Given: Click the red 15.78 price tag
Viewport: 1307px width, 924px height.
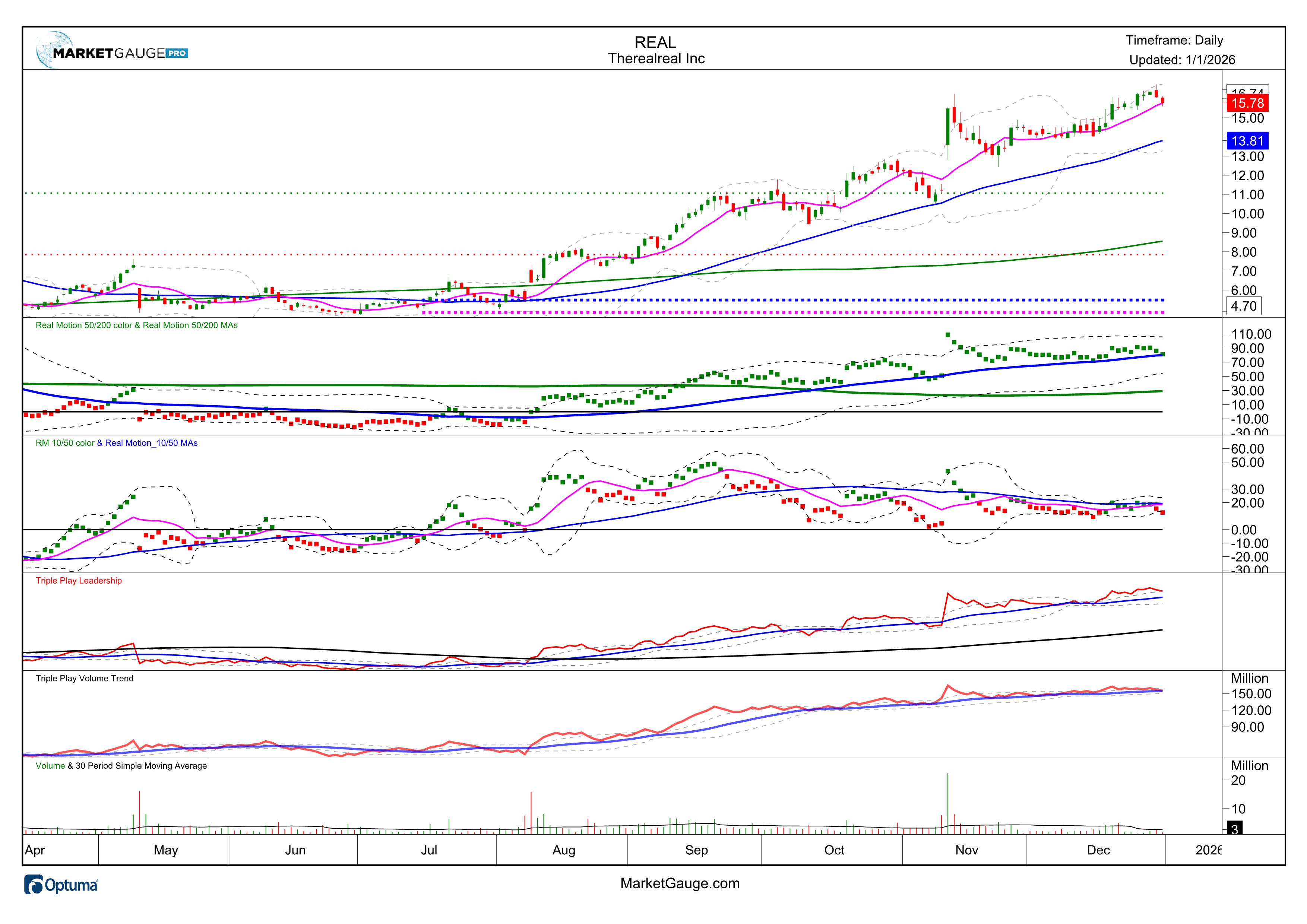Looking at the screenshot, I should click(1247, 104).
